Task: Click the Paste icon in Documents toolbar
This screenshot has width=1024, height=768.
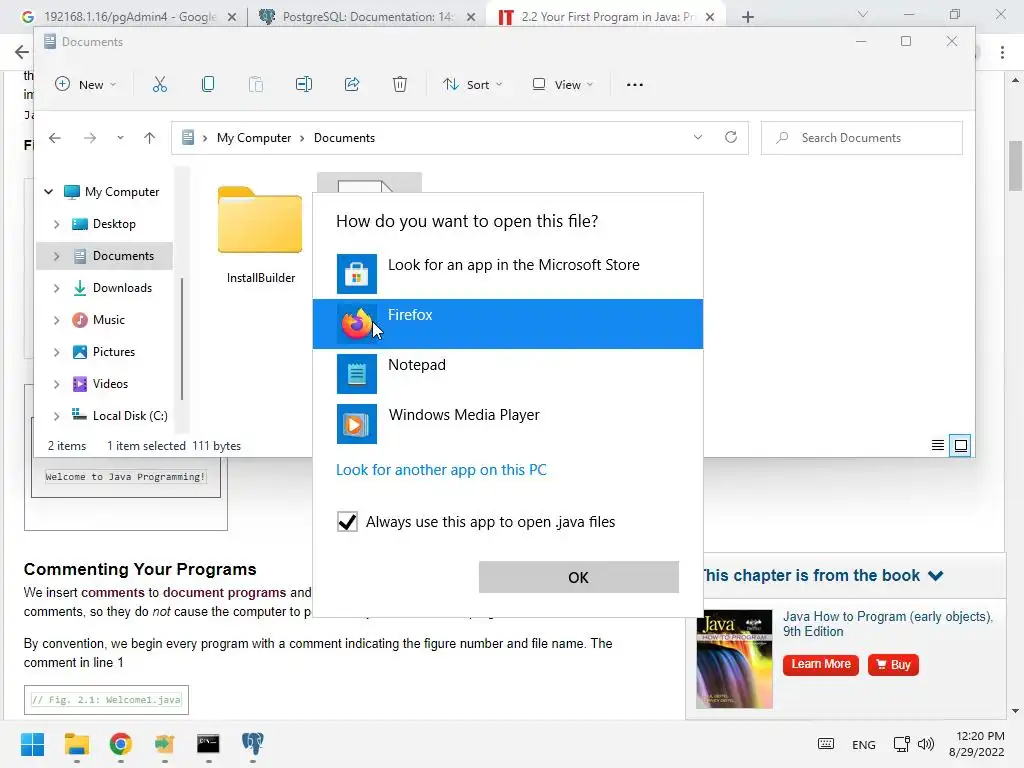Action: click(256, 84)
